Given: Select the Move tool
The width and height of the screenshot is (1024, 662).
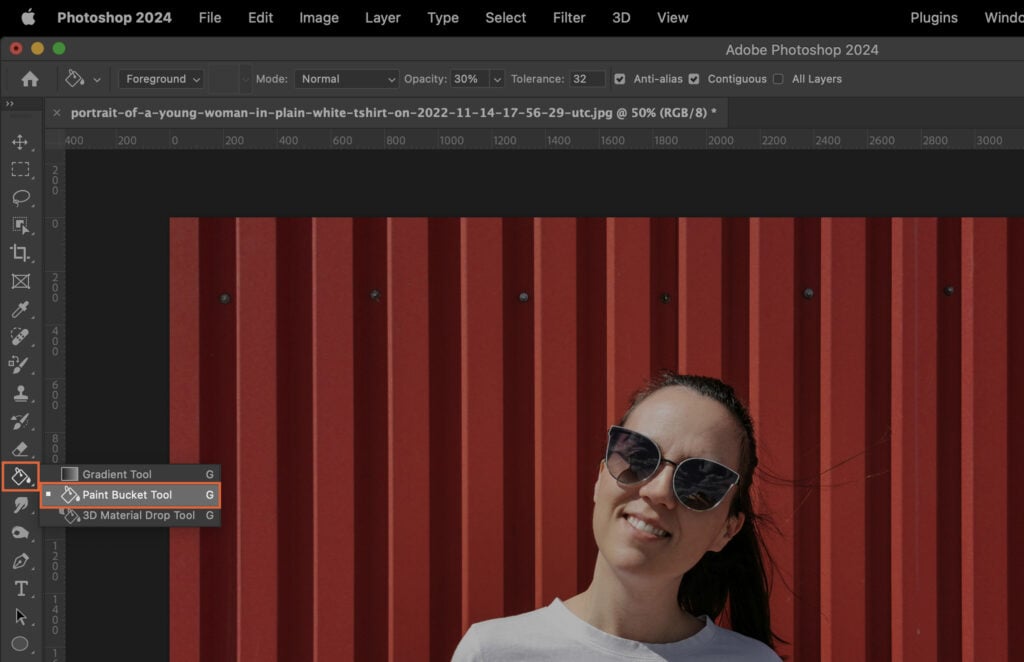Looking at the screenshot, I should click(x=22, y=142).
